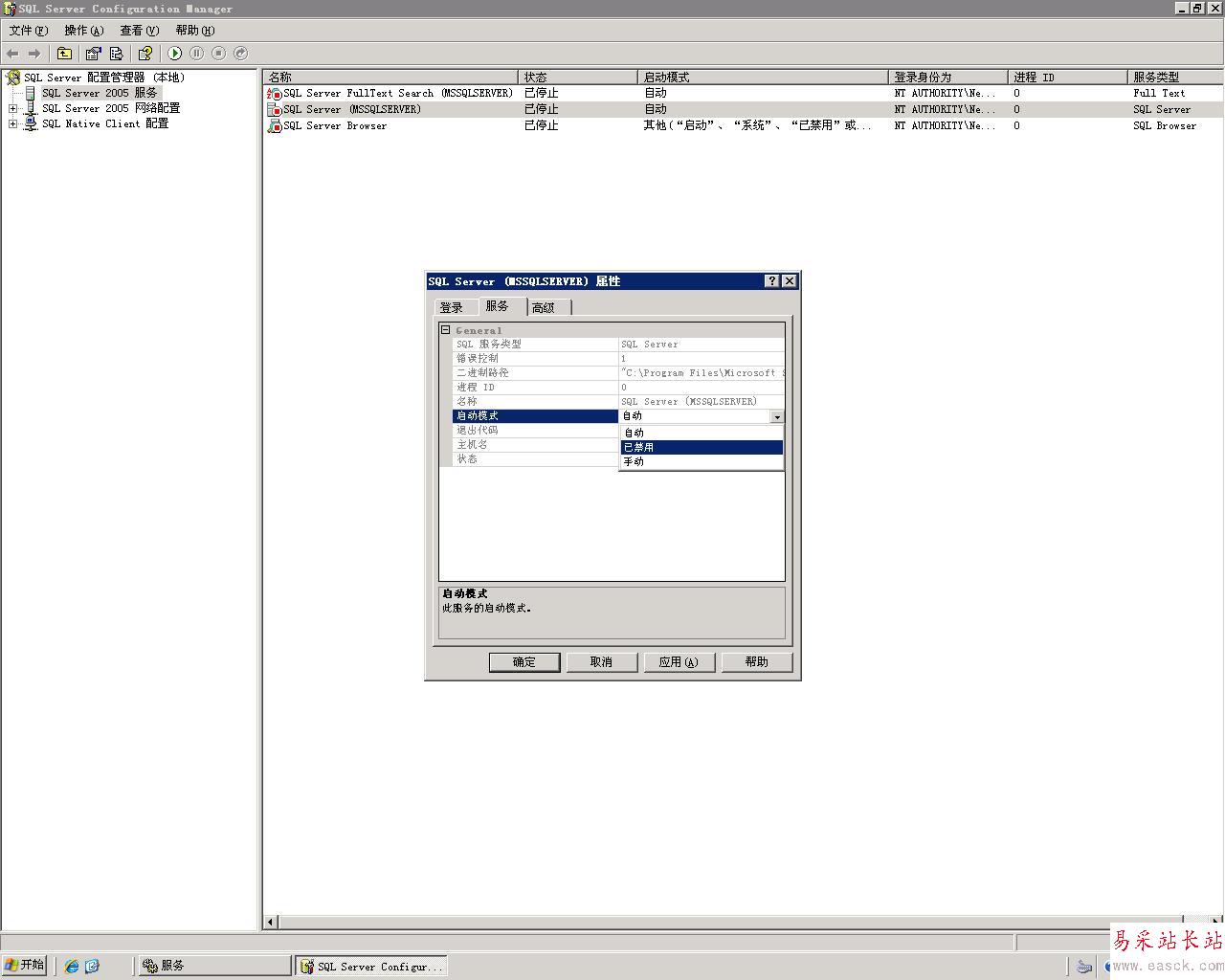The width and height of the screenshot is (1225, 980).
Task: Click the context help question mark in dialog title
Action: [772, 281]
